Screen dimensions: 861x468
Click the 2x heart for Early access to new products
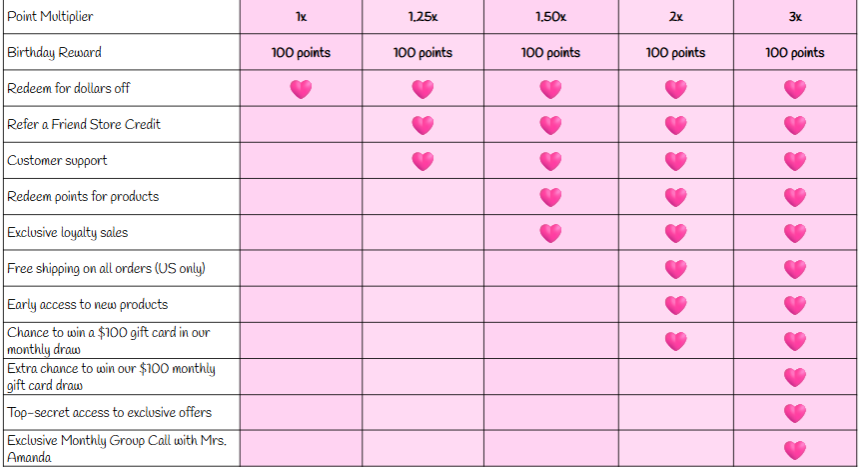[x=676, y=305]
